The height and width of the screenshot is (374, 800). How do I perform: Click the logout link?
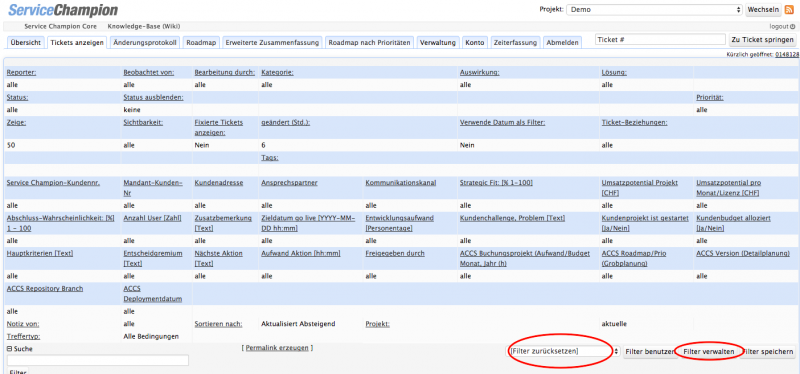click(x=782, y=27)
